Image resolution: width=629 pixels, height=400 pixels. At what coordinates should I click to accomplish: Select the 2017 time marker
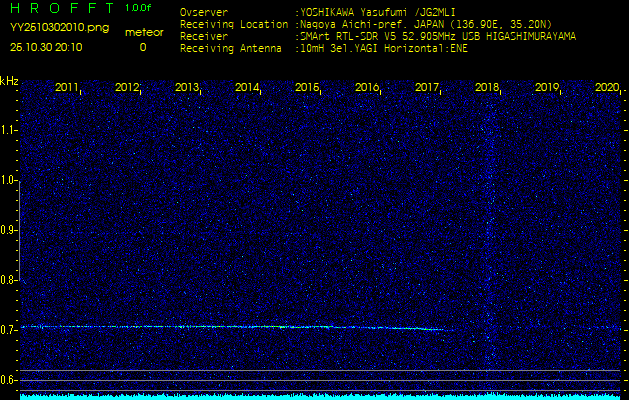[427, 88]
